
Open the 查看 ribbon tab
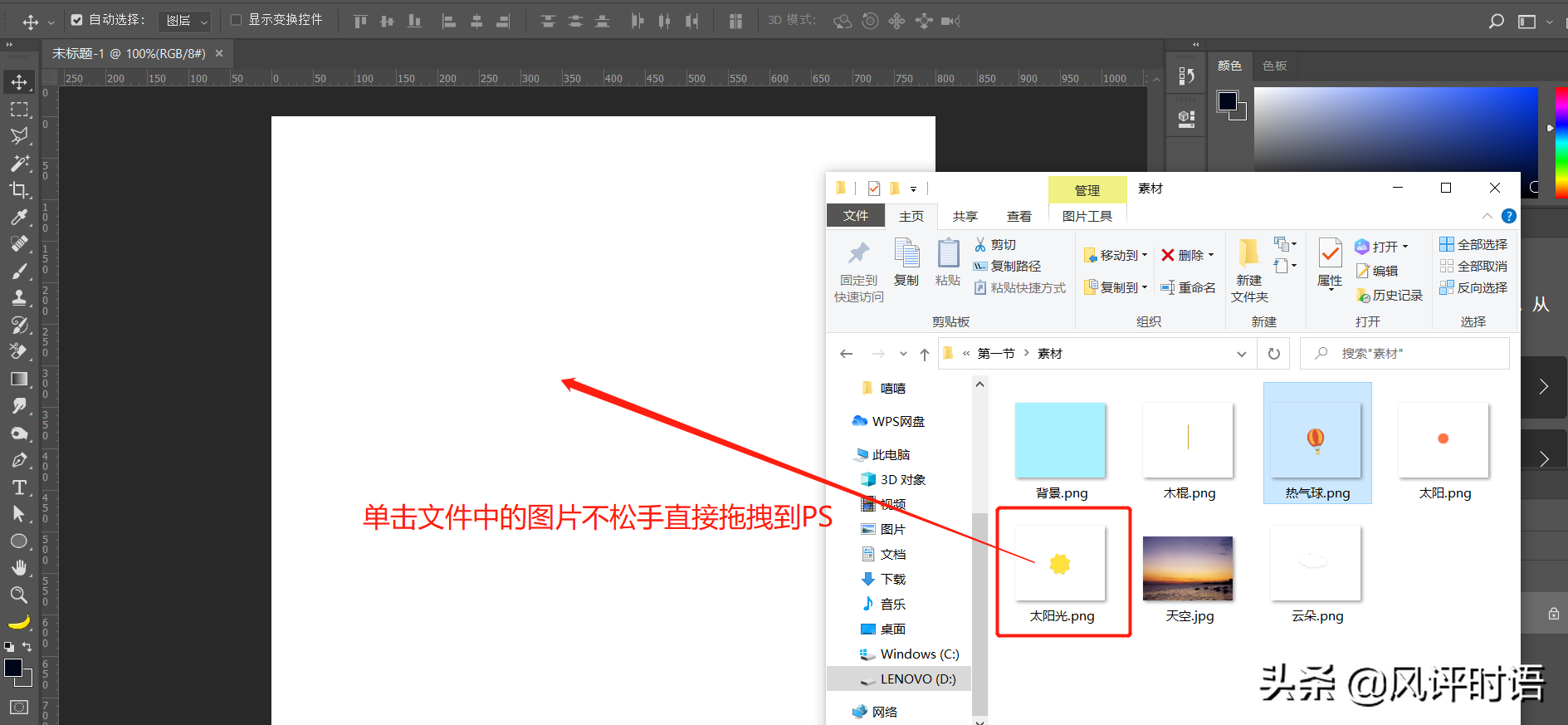1018,216
